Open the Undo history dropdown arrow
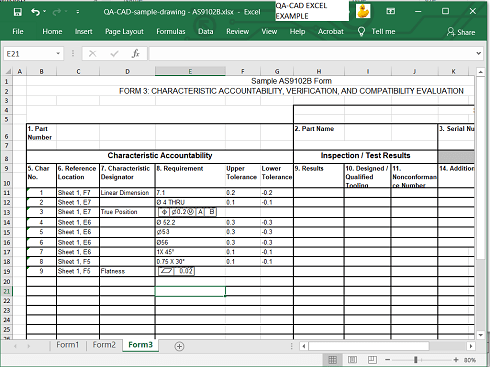Screen dimensions: 490x367 click(x=44, y=12)
